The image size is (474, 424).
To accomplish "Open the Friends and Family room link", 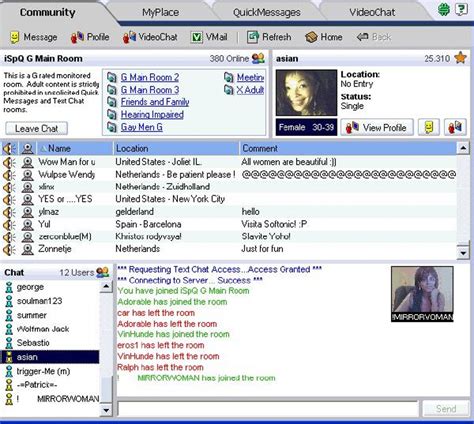I will 155,102.
